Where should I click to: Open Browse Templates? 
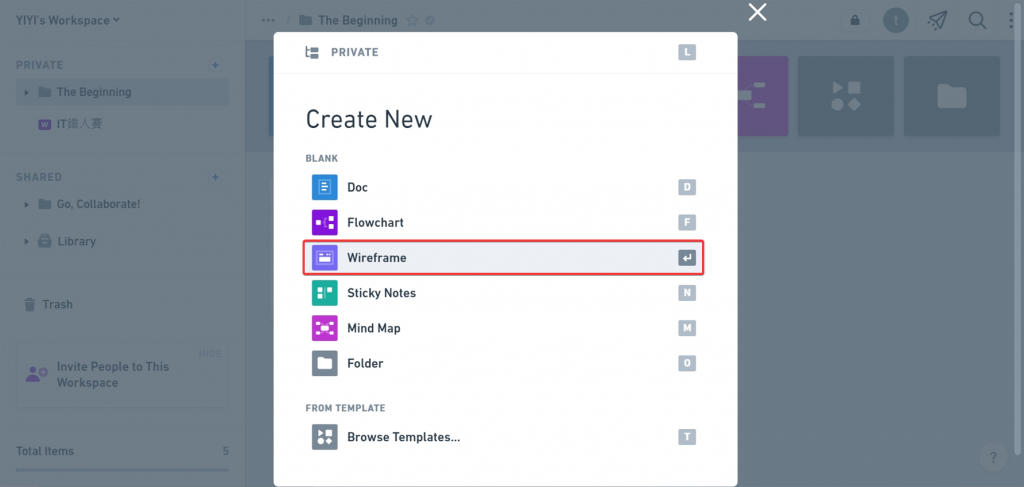[x=504, y=437]
